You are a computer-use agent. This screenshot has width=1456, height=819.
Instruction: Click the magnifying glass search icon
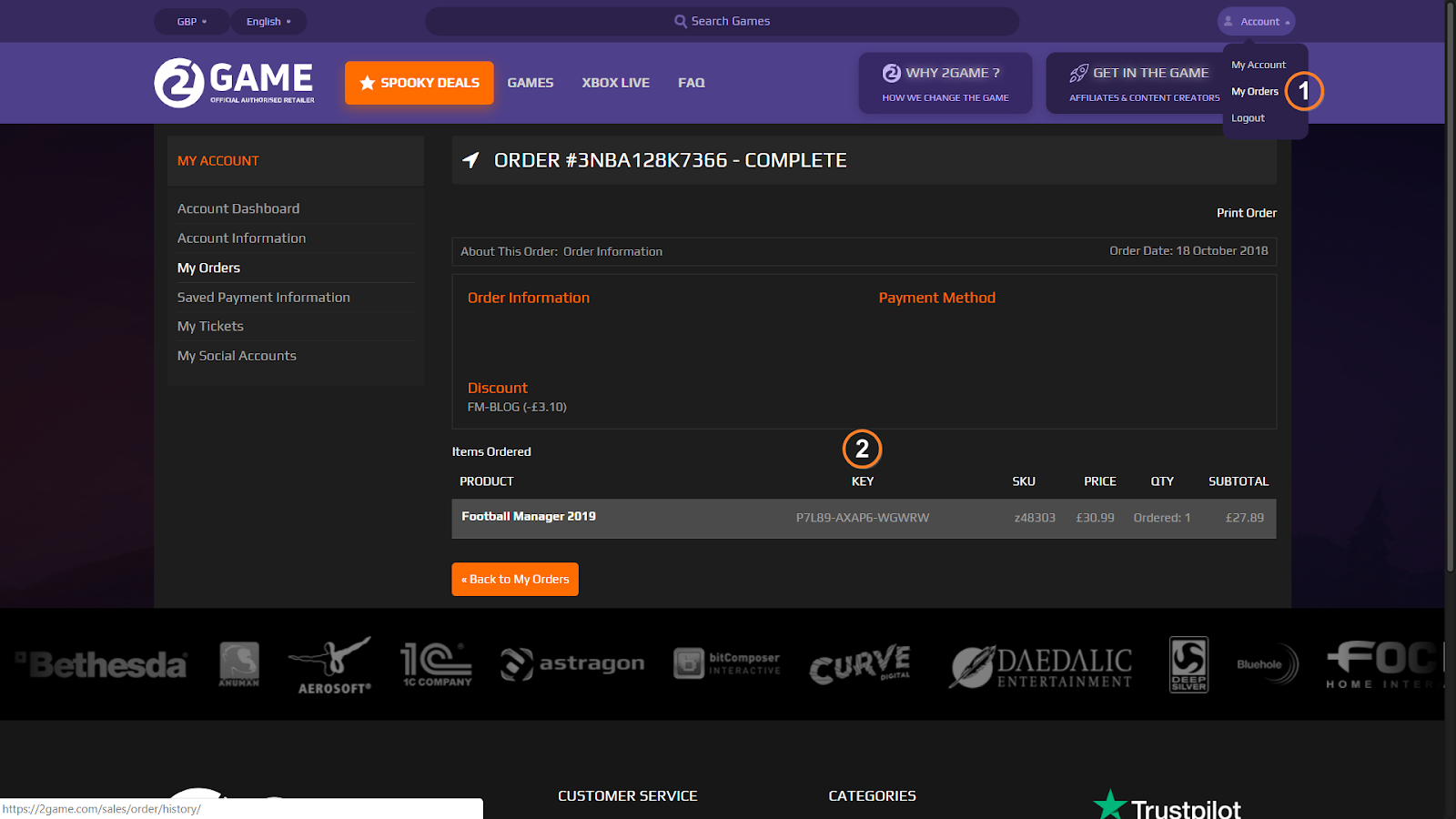click(681, 21)
